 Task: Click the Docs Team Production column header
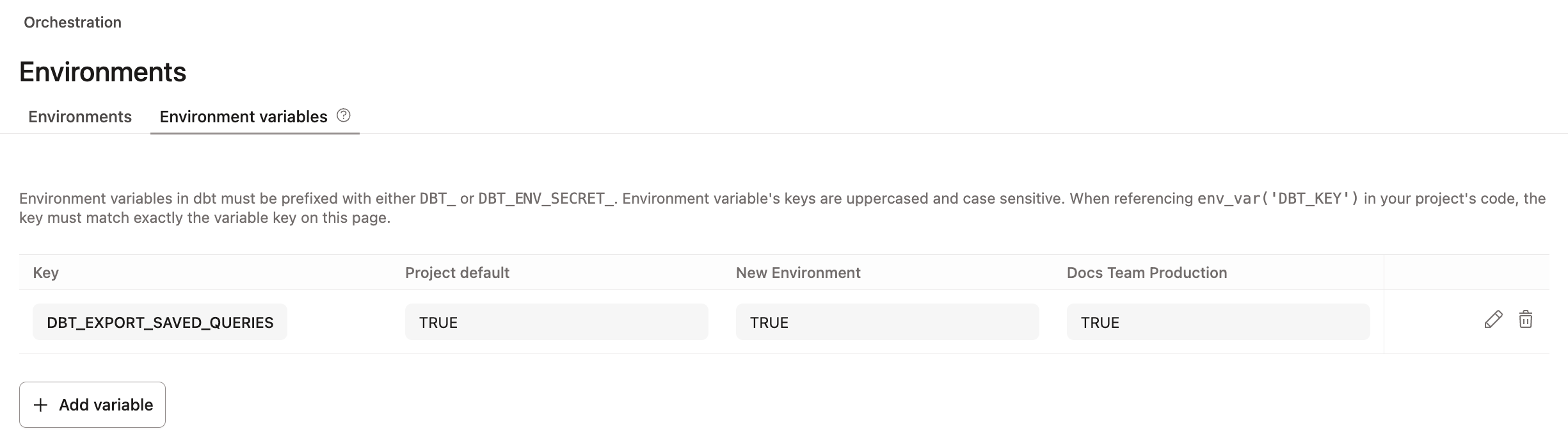1146,272
